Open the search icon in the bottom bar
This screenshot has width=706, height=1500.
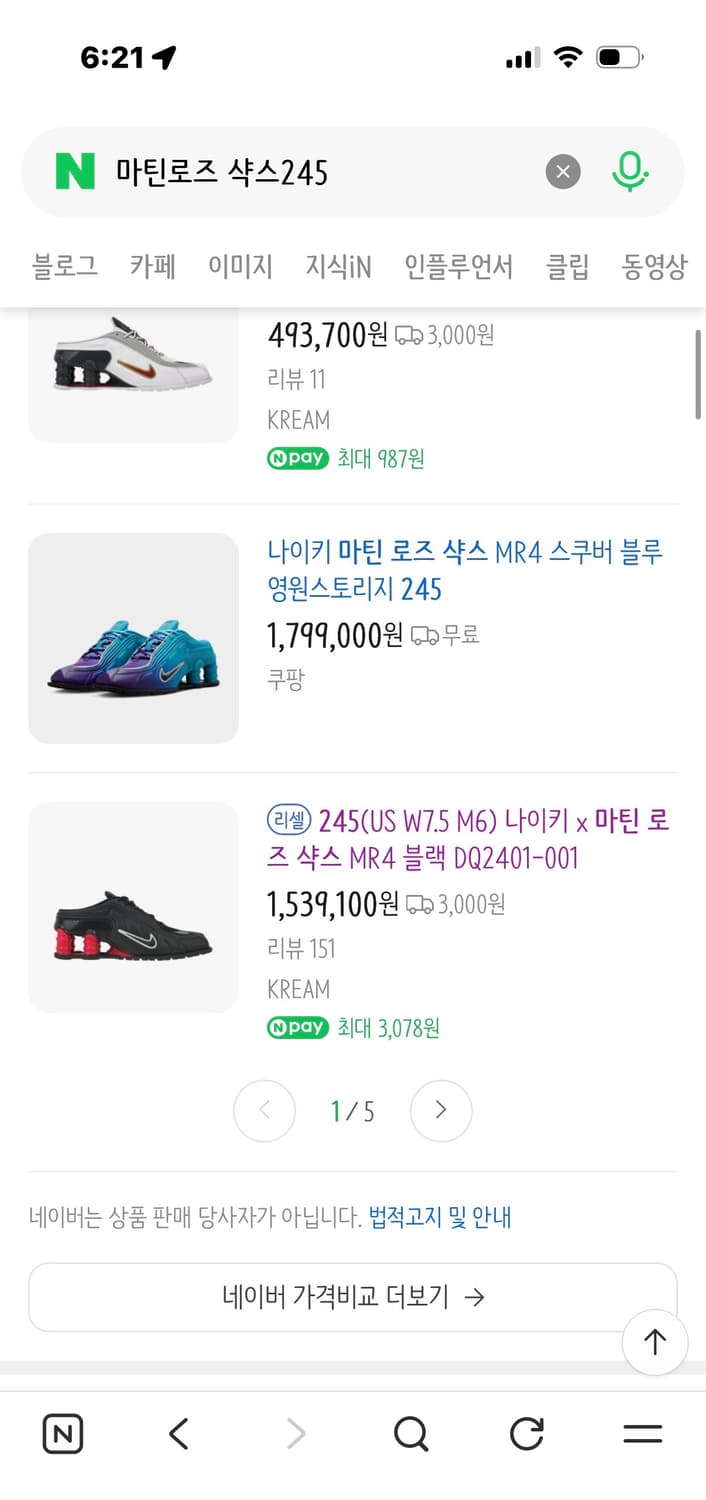click(411, 1434)
